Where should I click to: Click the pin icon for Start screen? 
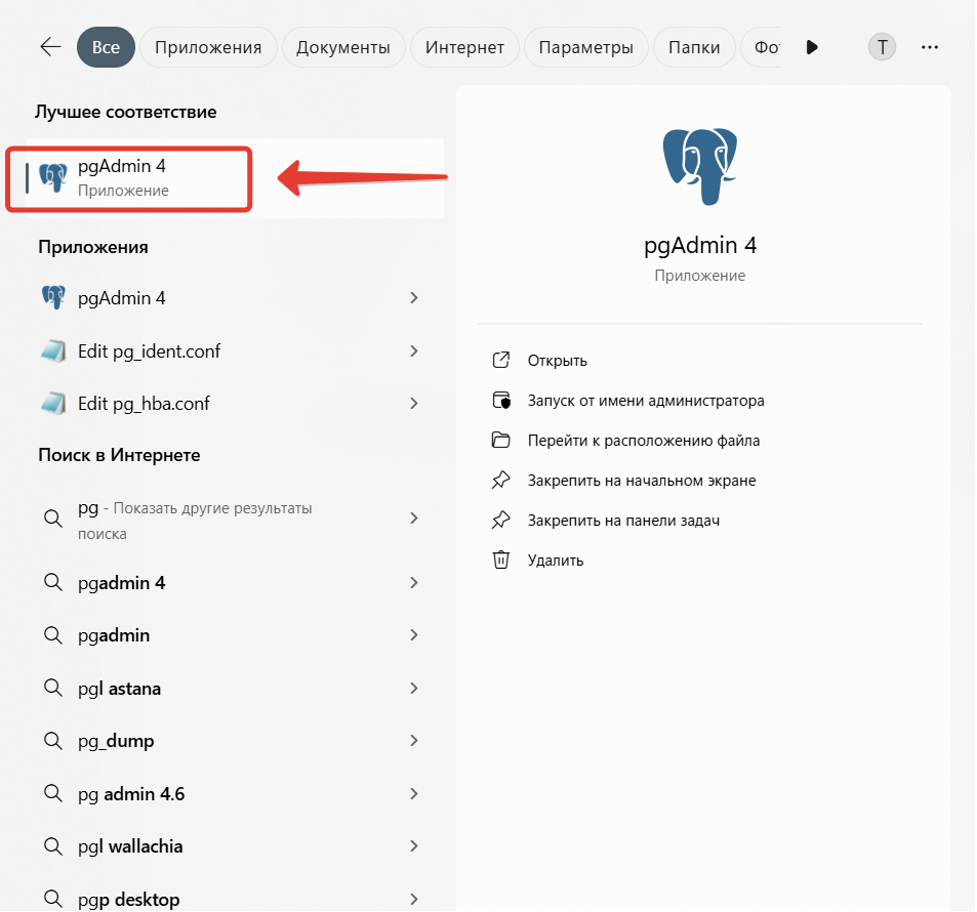(501, 480)
